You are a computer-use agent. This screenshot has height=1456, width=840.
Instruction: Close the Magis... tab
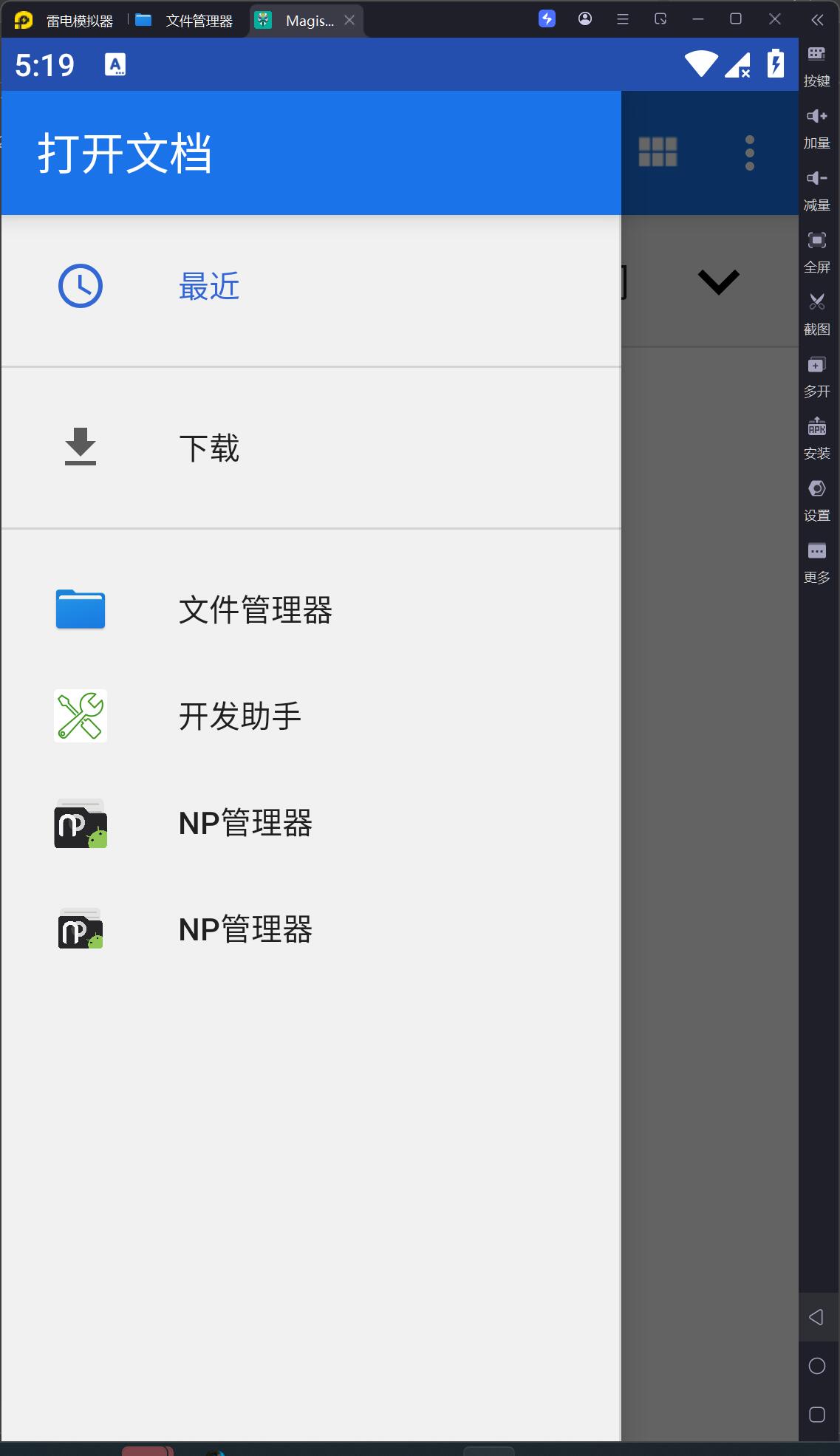[350, 20]
